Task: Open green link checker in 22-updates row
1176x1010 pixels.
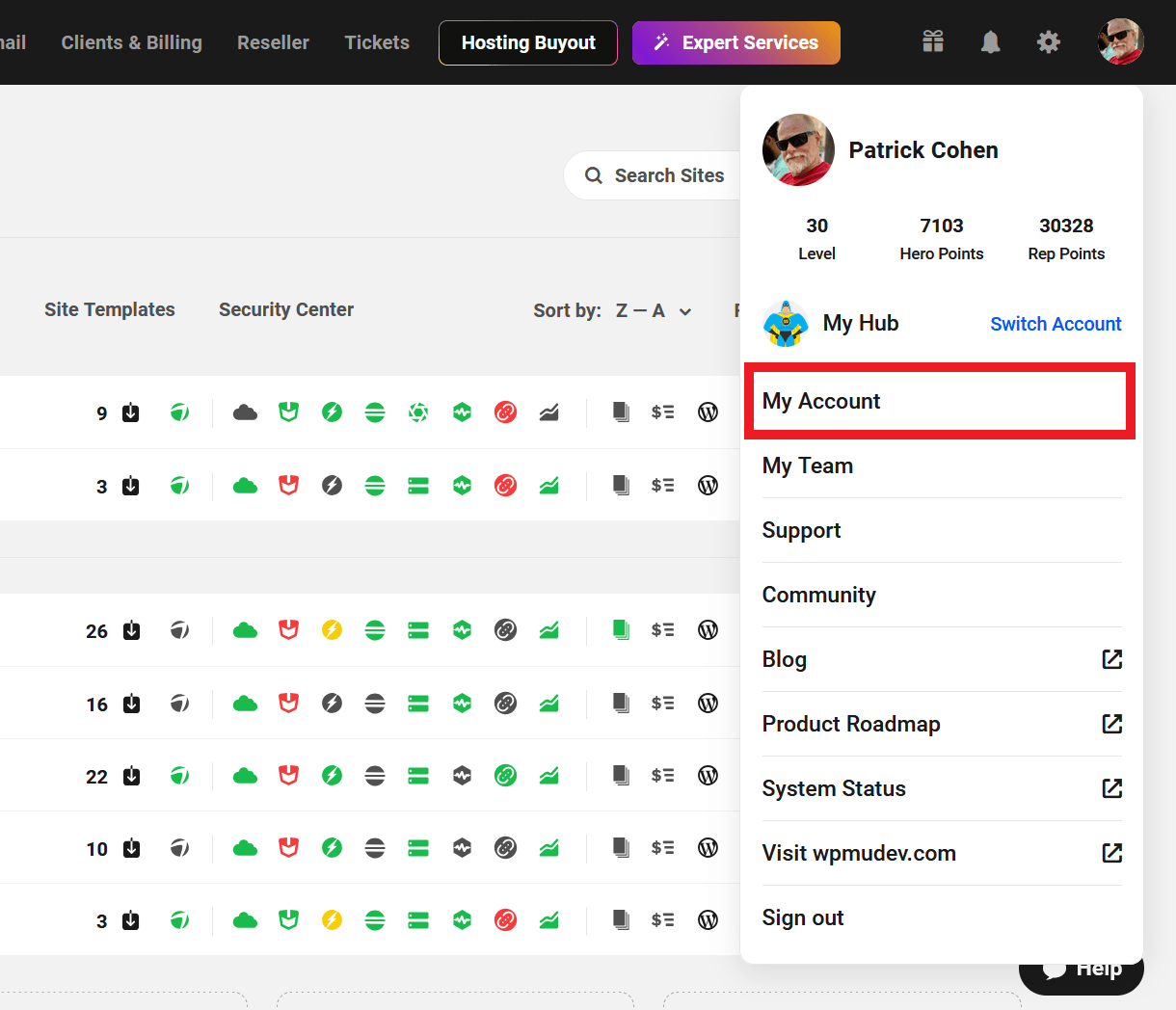Action: pyautogui.click(x=505, y=776)
